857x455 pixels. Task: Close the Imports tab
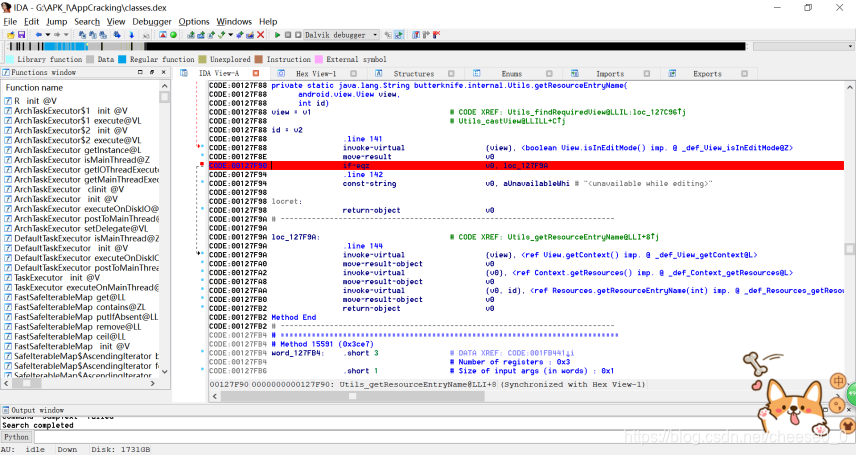click(647, 73)
